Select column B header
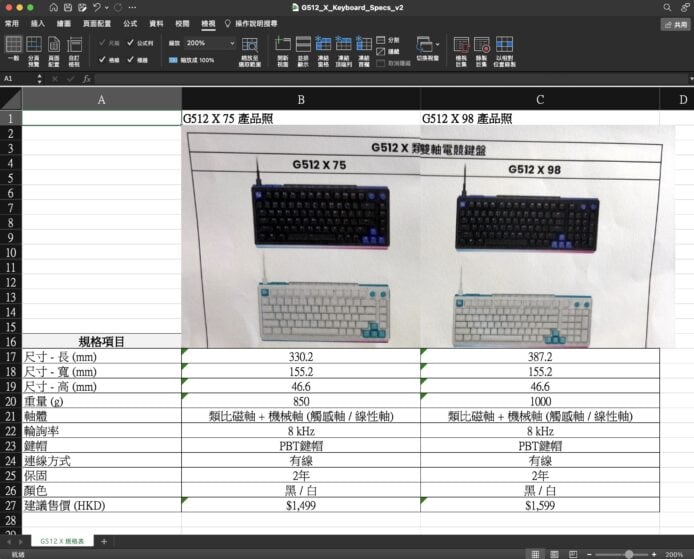694x559 pixels. click(301, 99)
